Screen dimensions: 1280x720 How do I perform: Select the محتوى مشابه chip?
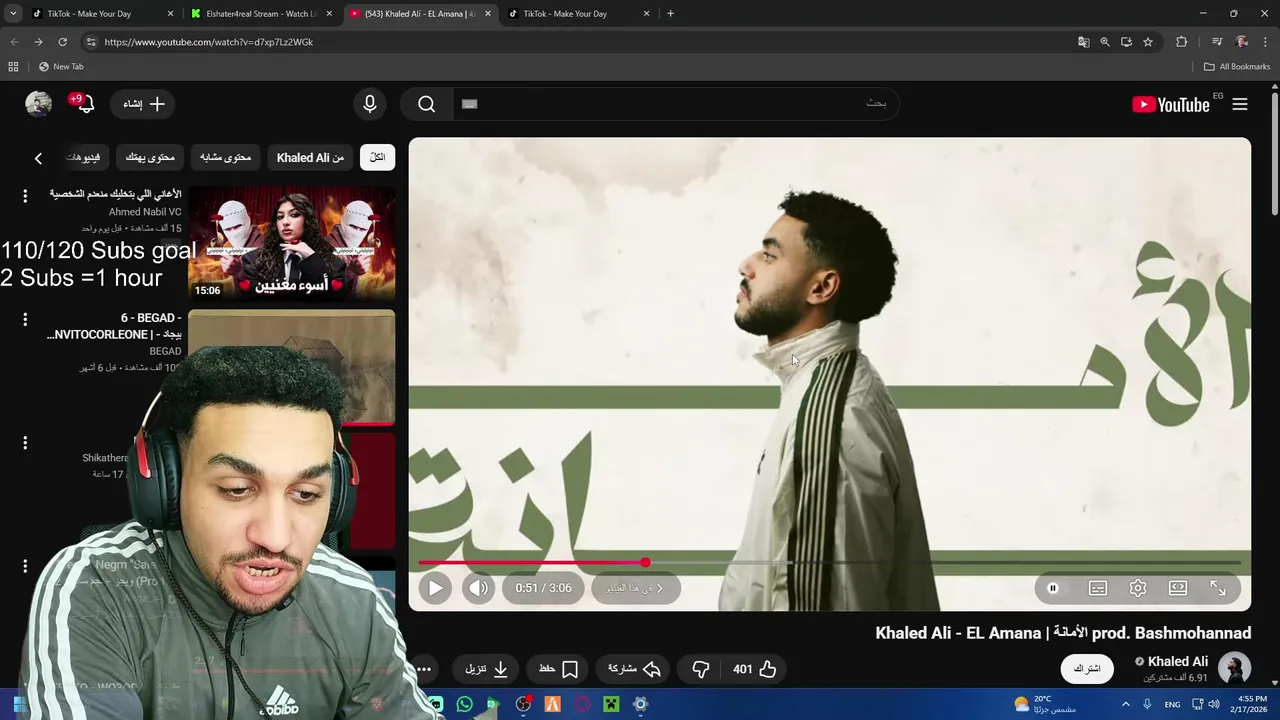225,157
